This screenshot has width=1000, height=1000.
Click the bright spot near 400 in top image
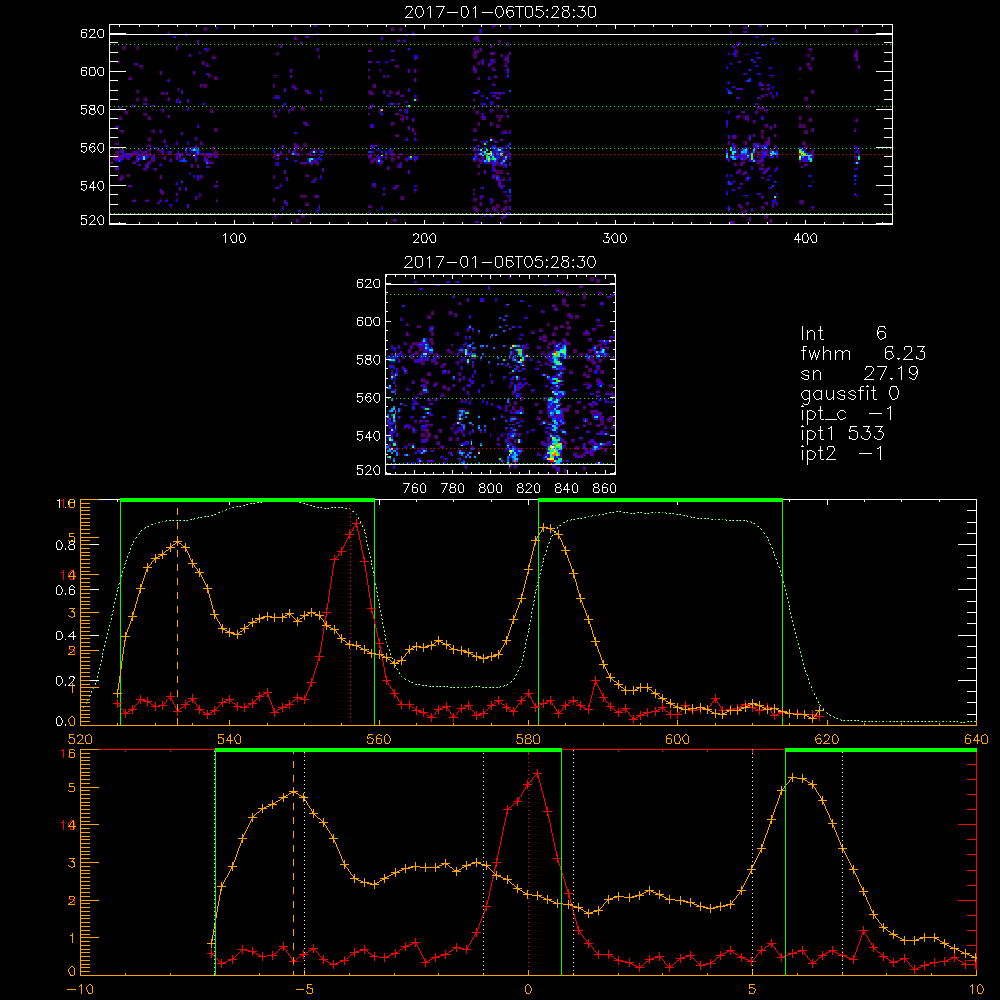click(805, 155)
